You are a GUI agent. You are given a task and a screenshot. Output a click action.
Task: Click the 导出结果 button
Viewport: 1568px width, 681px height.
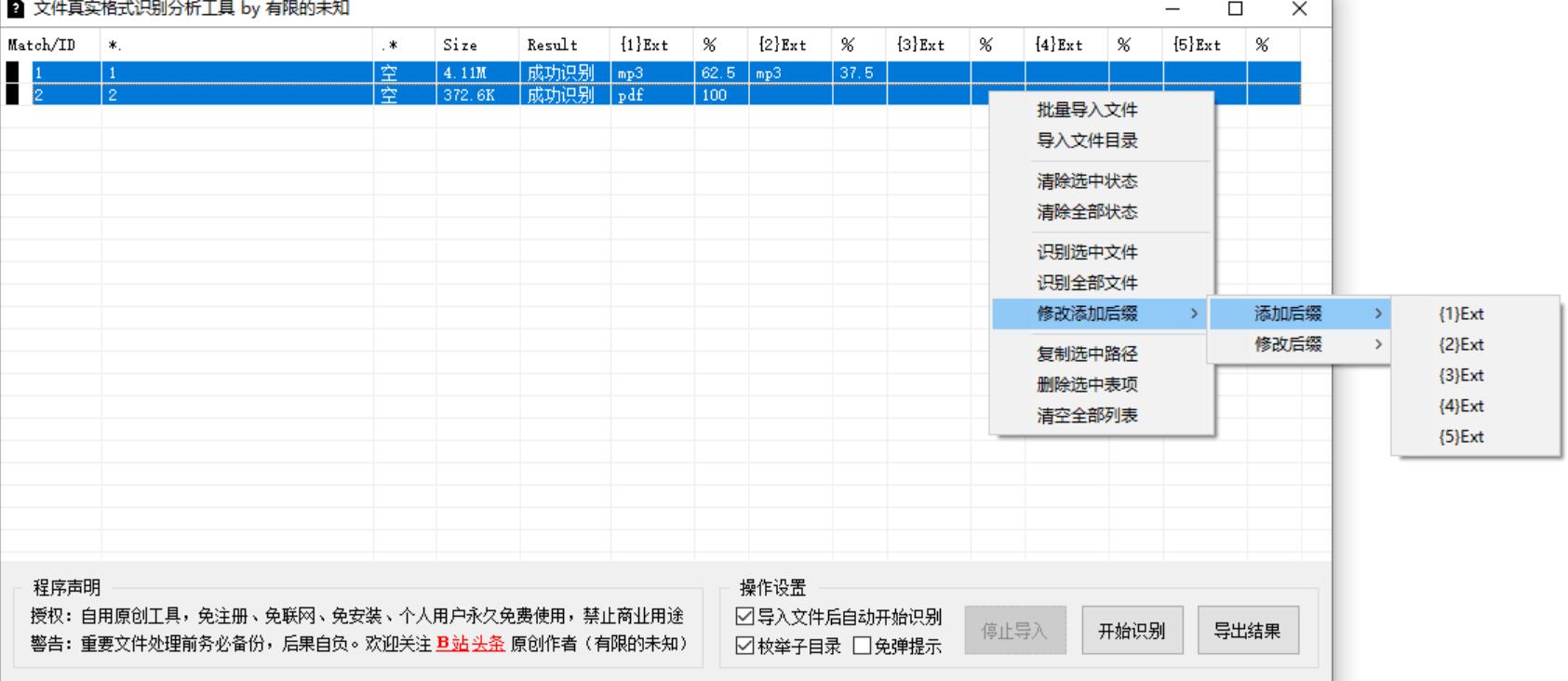coord(1248,631)
